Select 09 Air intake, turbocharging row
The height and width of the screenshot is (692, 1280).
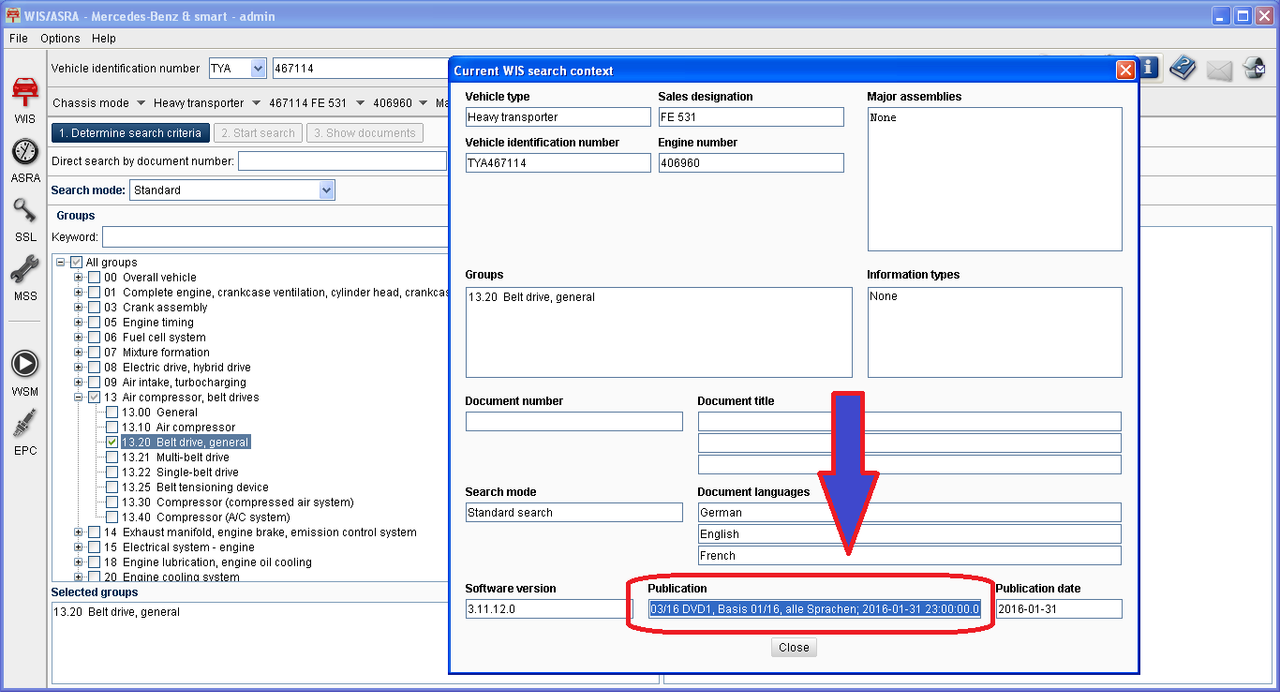pos(175,382)
